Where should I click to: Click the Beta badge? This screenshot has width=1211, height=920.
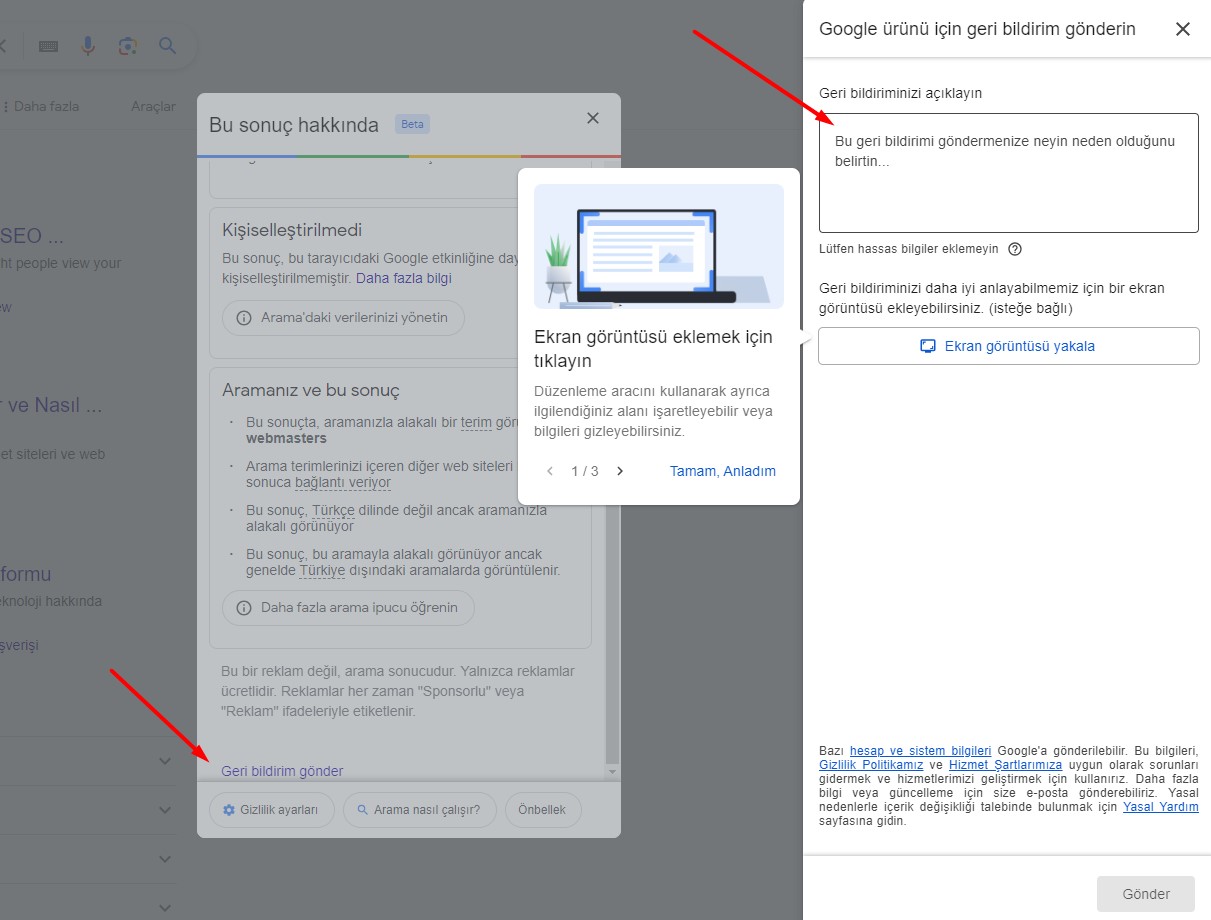point(412,124)
